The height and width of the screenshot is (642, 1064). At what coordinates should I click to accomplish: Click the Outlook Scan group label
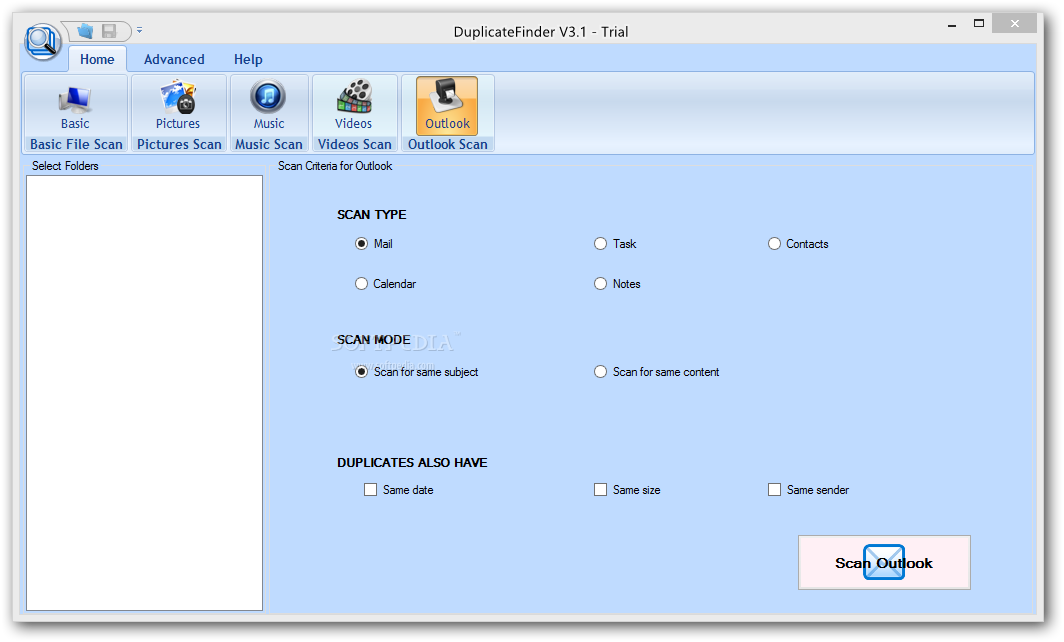[447, 145]
